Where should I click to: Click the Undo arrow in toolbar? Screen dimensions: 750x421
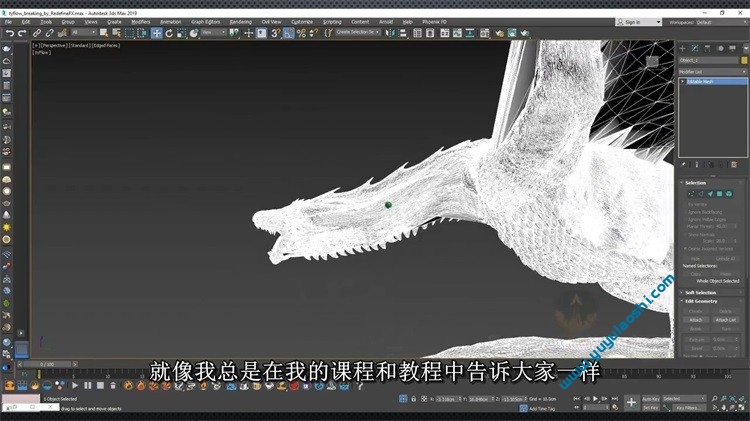(10, 33)
